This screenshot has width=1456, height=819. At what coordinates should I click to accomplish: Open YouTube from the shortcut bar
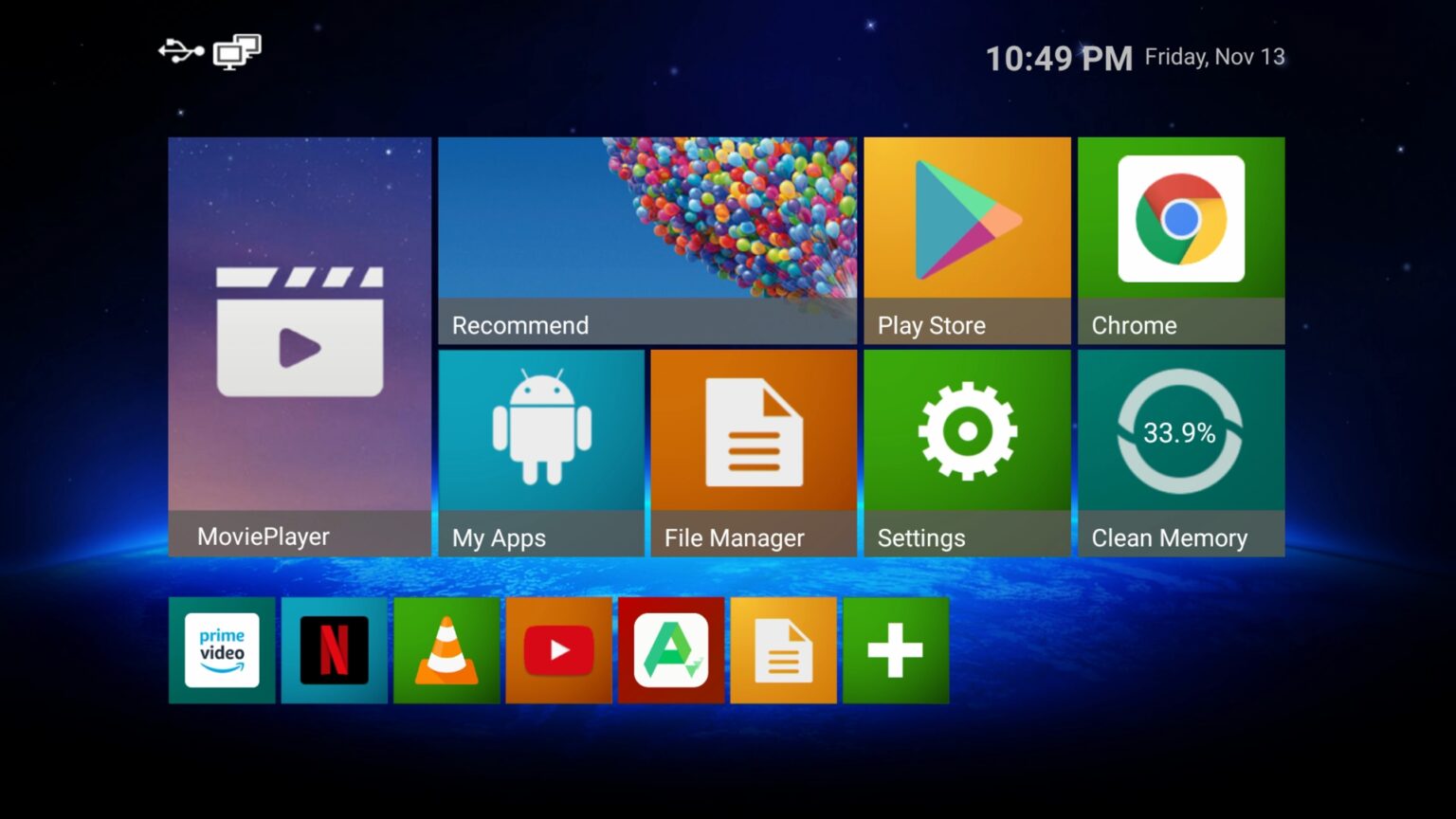tap(558, 650)
